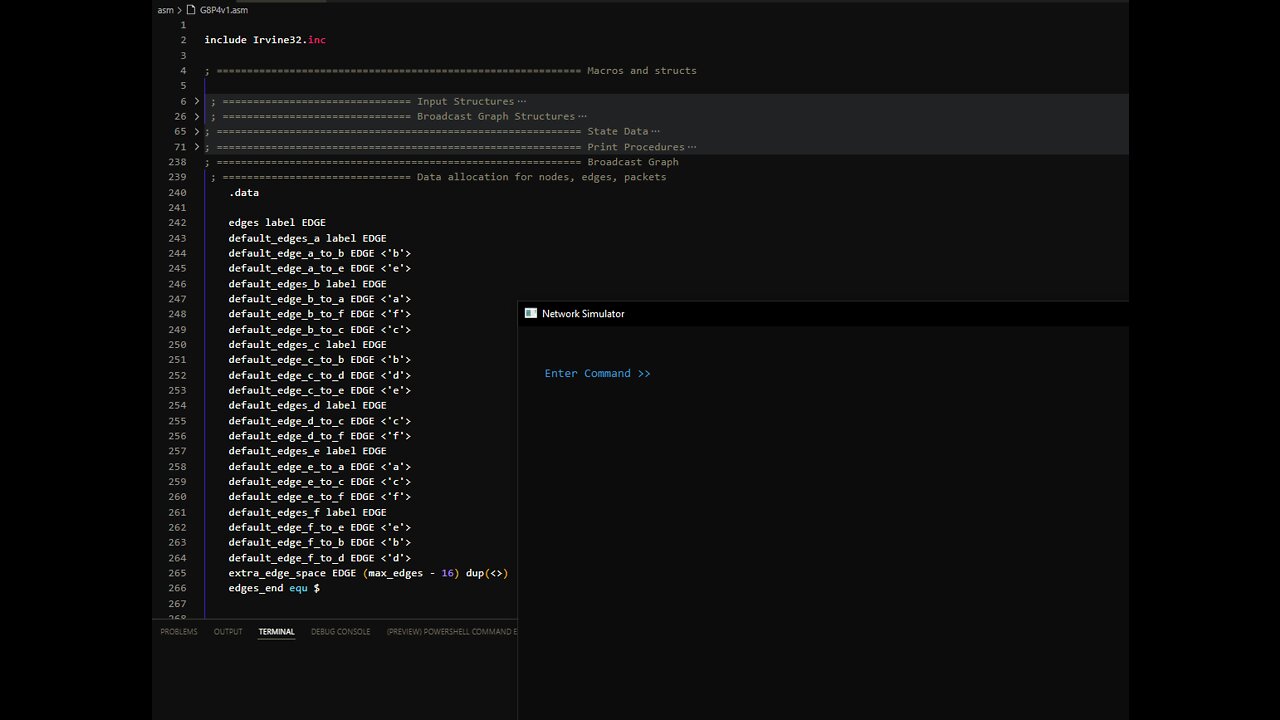Click the default_edge_b_to_f line
The height and width of the screenshot is (720, 1280).
[x=320, y=314]
